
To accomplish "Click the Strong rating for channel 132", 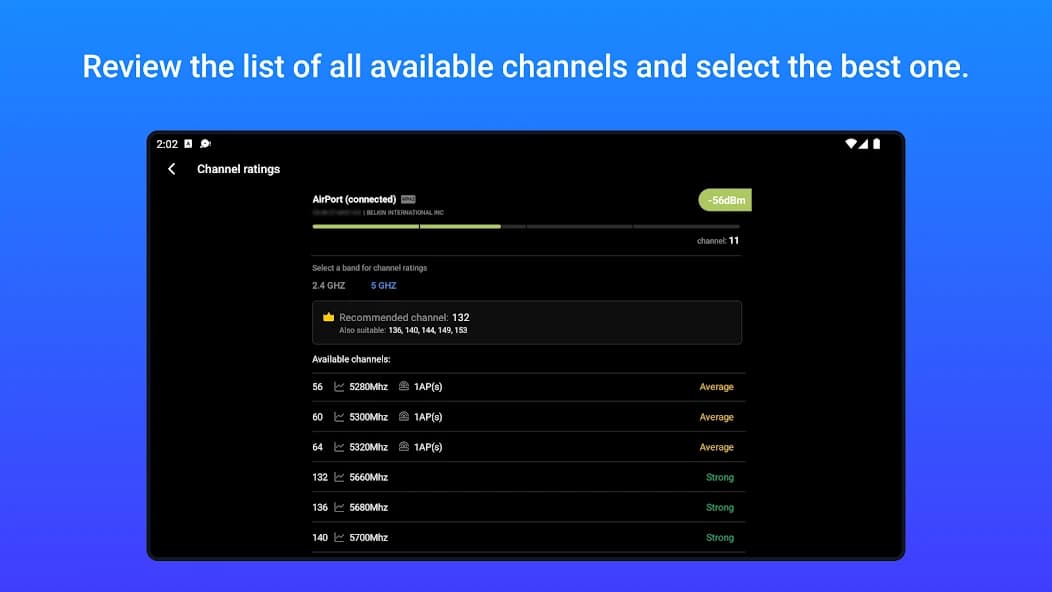I will pos(719,477).
